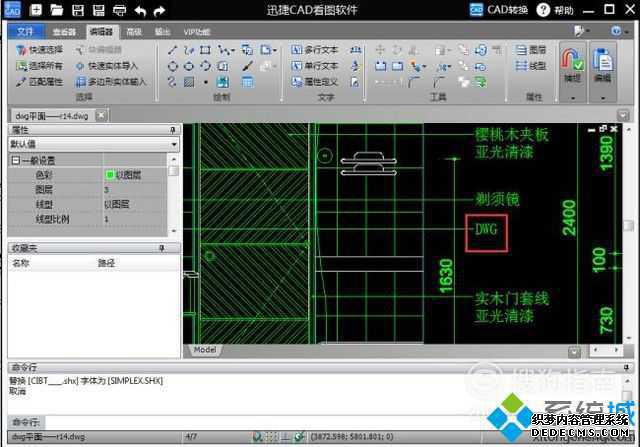The height and width of the screenshot is (447, 640).
Task: Click 快速实体导入 quick entity import
Action: coord(107,66)
